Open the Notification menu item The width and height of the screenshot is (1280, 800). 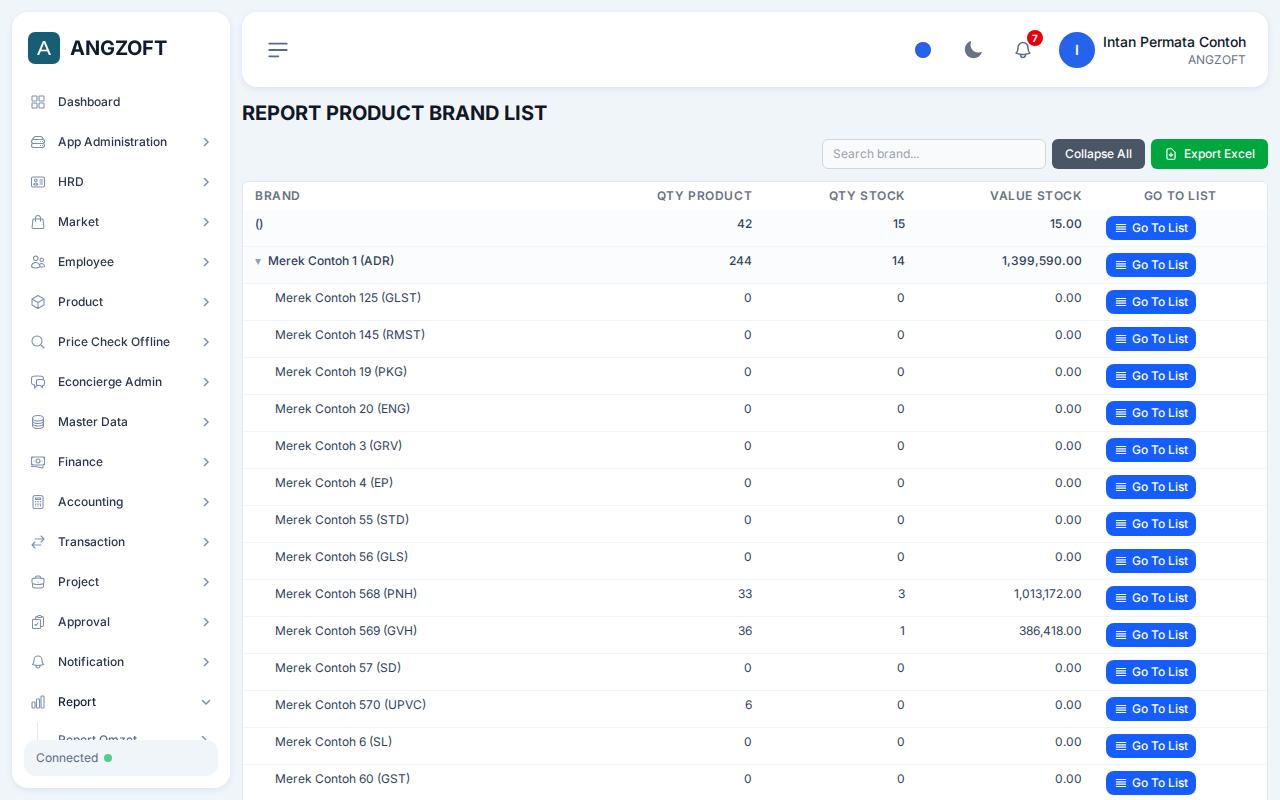[121, 662]
